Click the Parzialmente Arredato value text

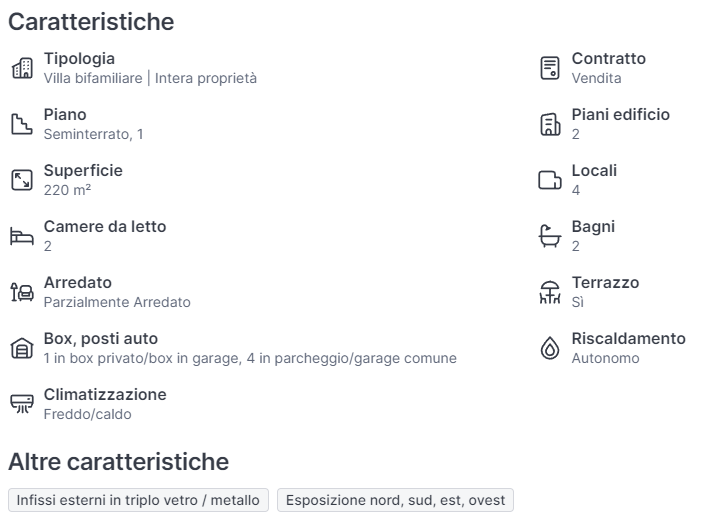[117, 302]
